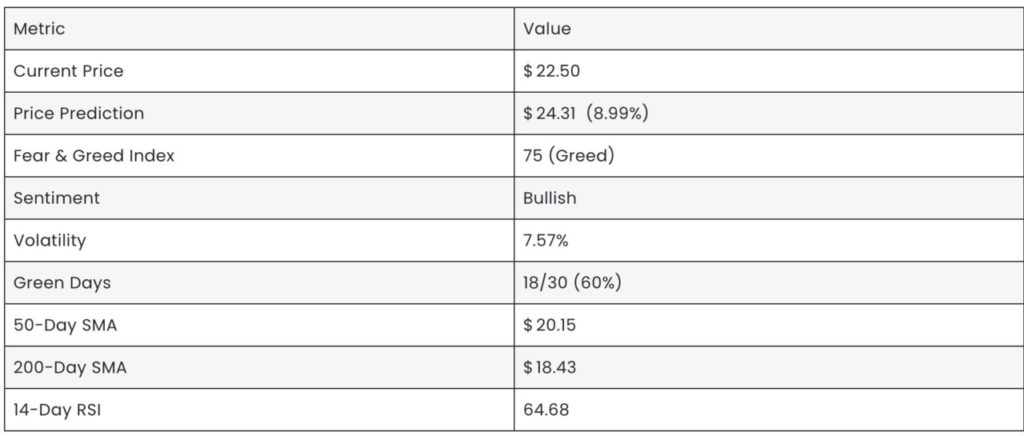The width and height of the screenshot is (1024, 436).
Task: Select the Volatility row label
Action: (x=49, y=240)
